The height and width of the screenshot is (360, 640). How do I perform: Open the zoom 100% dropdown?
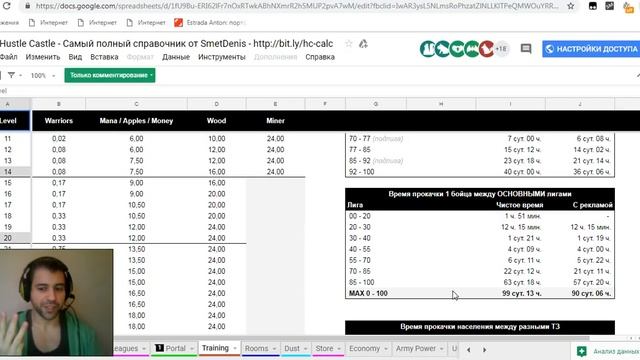(42, 76)
